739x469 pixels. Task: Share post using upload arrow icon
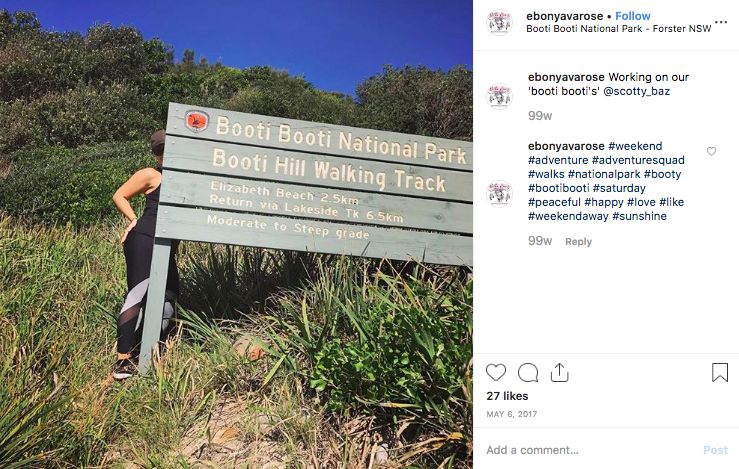(x=559, y=372)
